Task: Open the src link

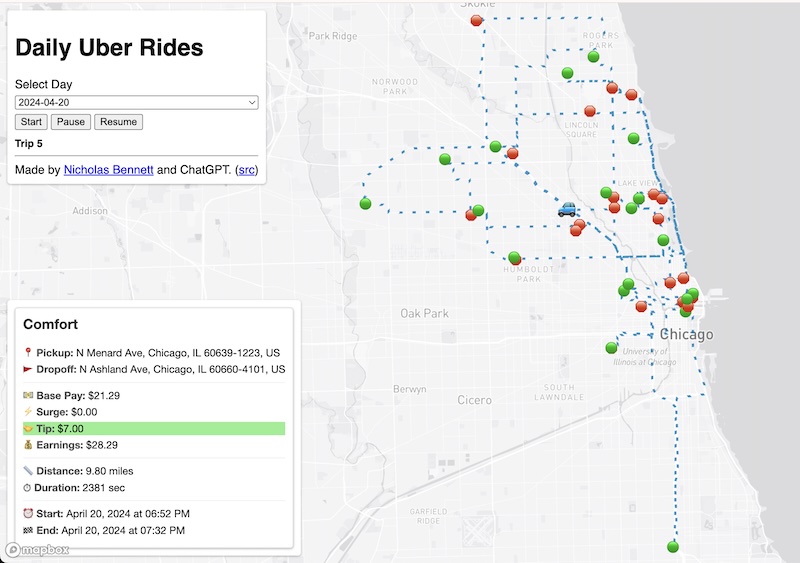Action: point(246,169)
